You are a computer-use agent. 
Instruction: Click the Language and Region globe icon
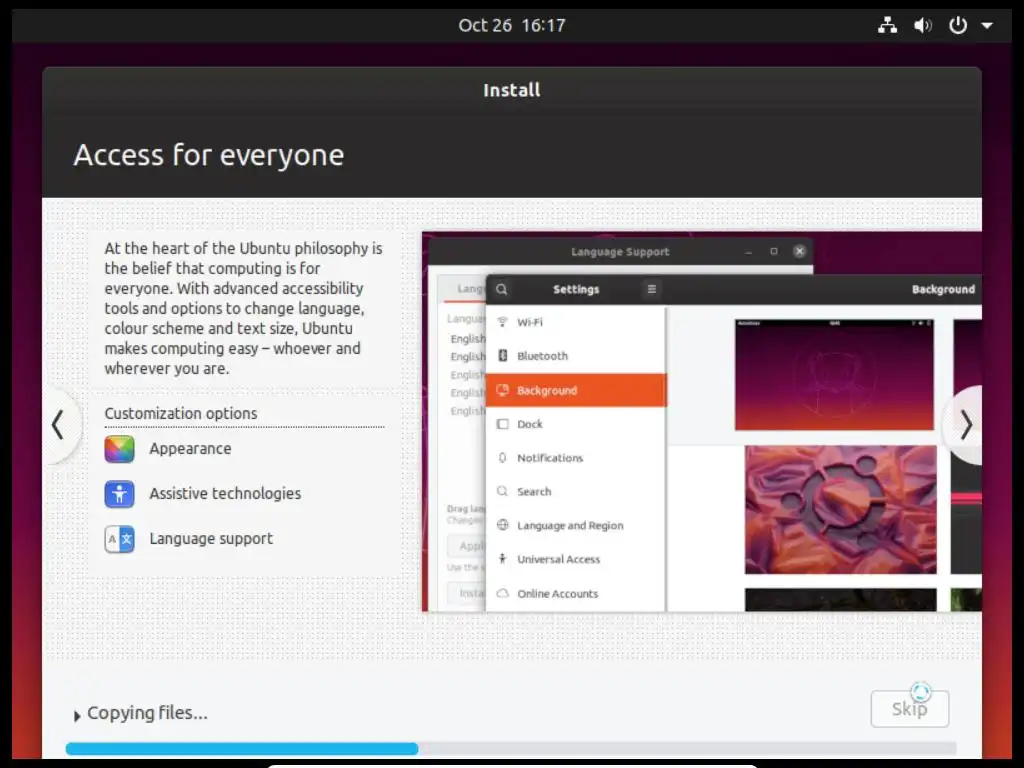502,525
